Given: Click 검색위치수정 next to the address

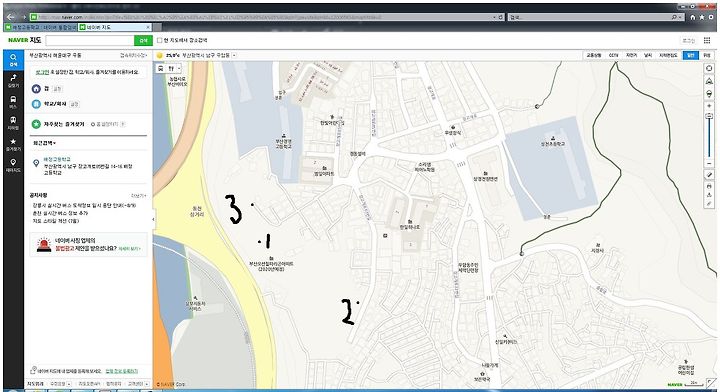Looking at the screenshot, I should click(x=134, y=55).
